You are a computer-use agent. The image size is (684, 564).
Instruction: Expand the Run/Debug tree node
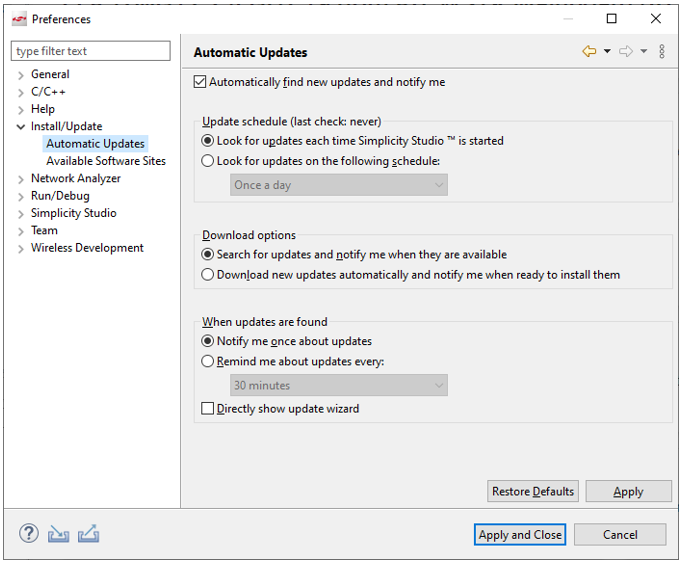coord(21,196)
